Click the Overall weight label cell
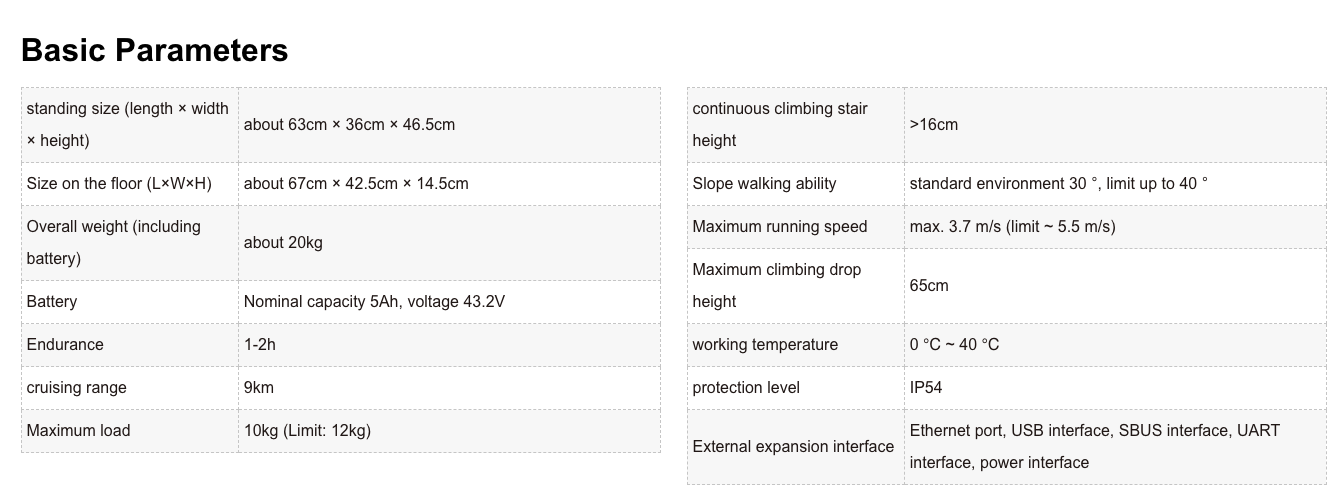1339x501 pixels. tap(113, 242)
